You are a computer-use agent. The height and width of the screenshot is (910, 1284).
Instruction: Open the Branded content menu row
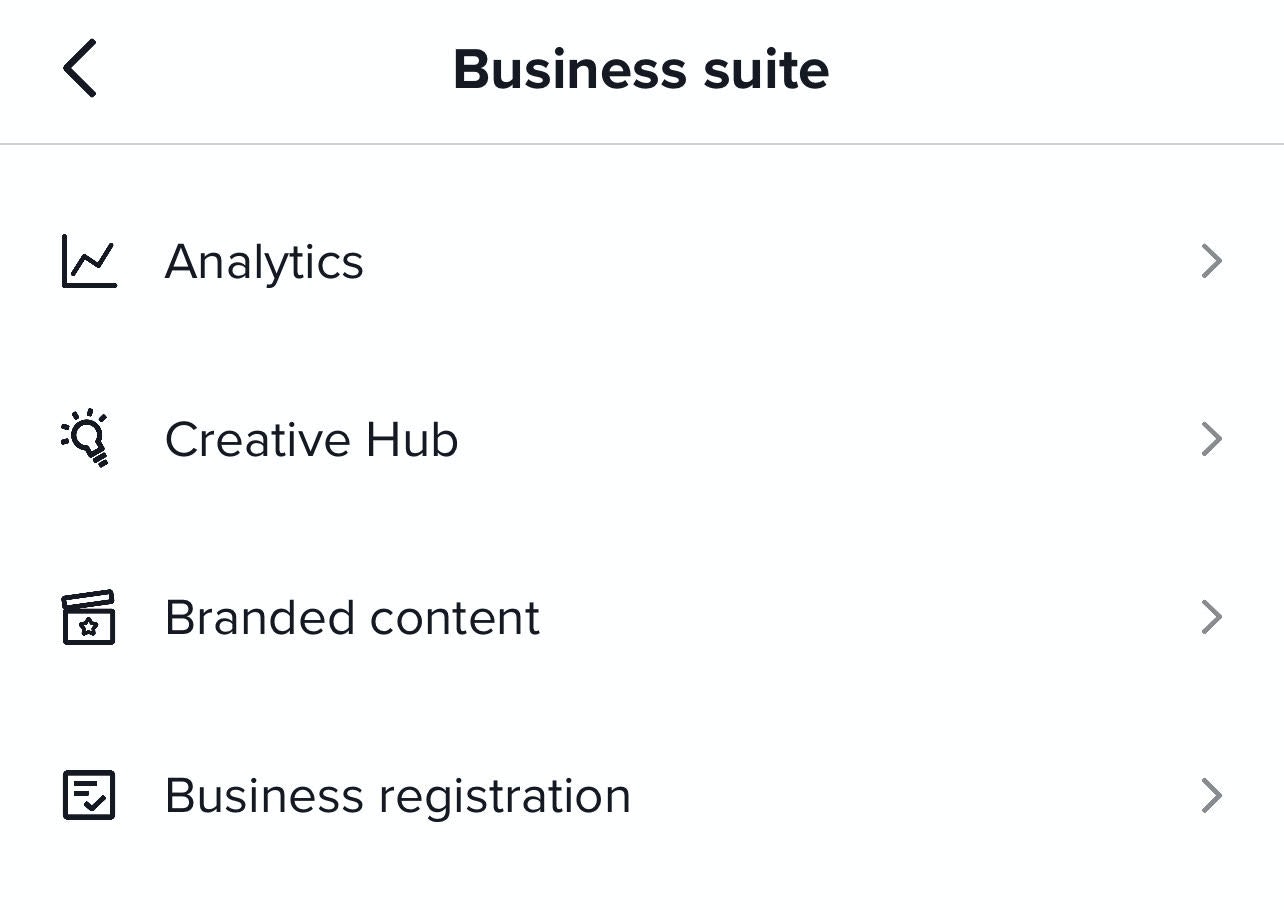point(750,618)
